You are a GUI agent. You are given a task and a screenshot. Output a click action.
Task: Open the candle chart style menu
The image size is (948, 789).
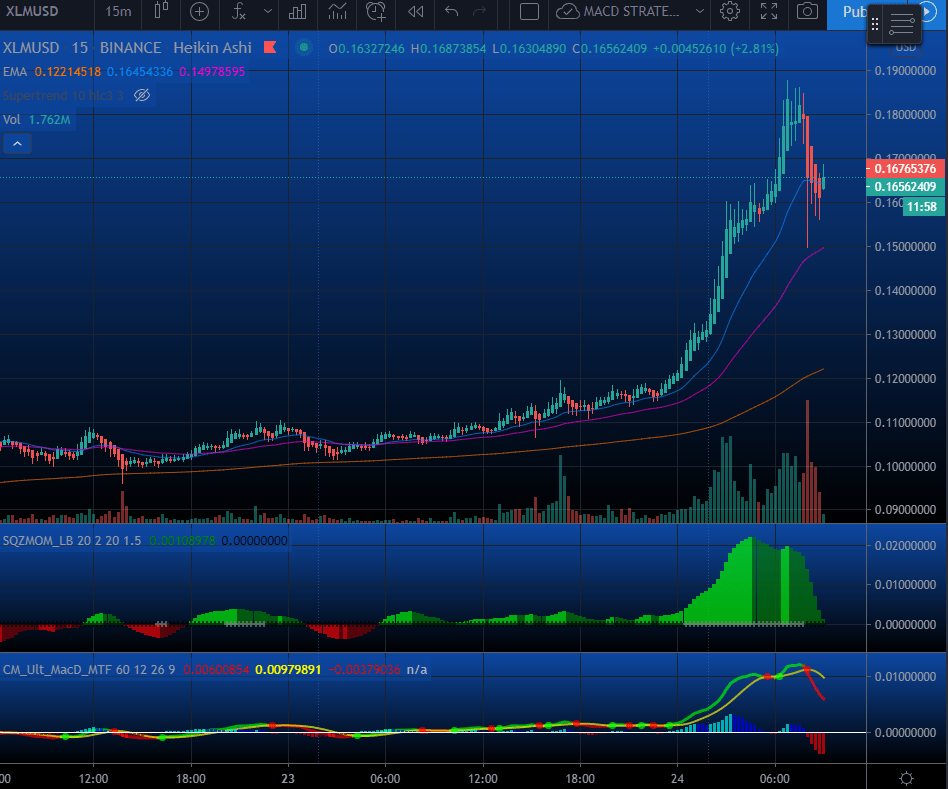pyautogui.click(x=161, y=11)
